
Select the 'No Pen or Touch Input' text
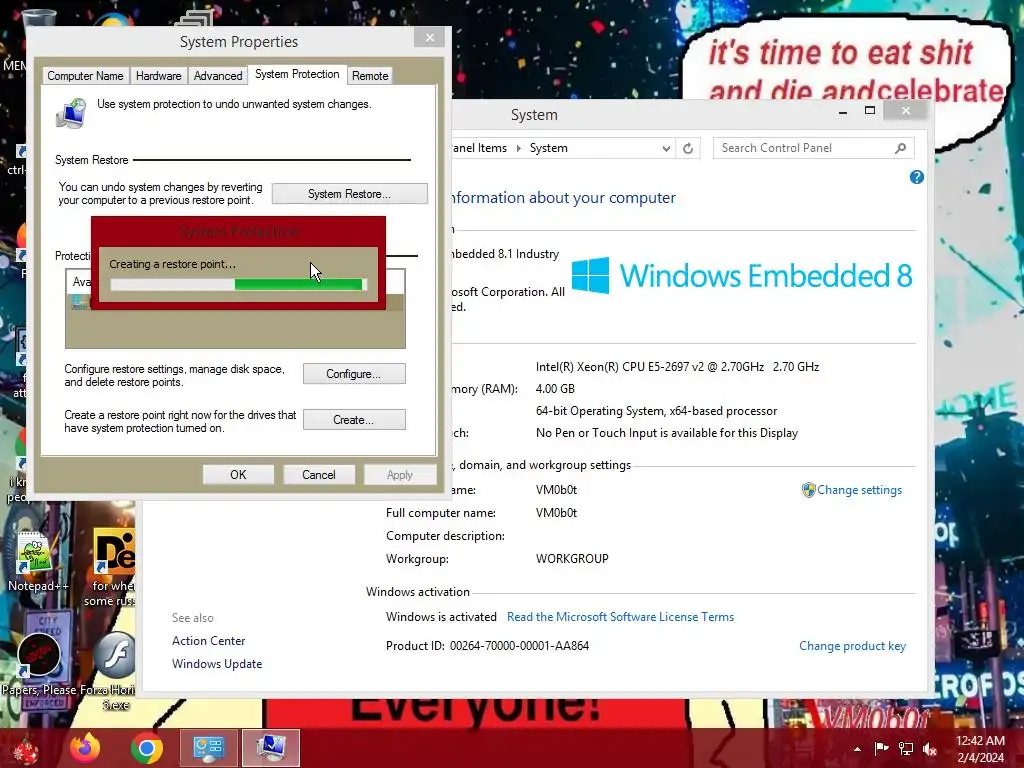tap(667, 433)
